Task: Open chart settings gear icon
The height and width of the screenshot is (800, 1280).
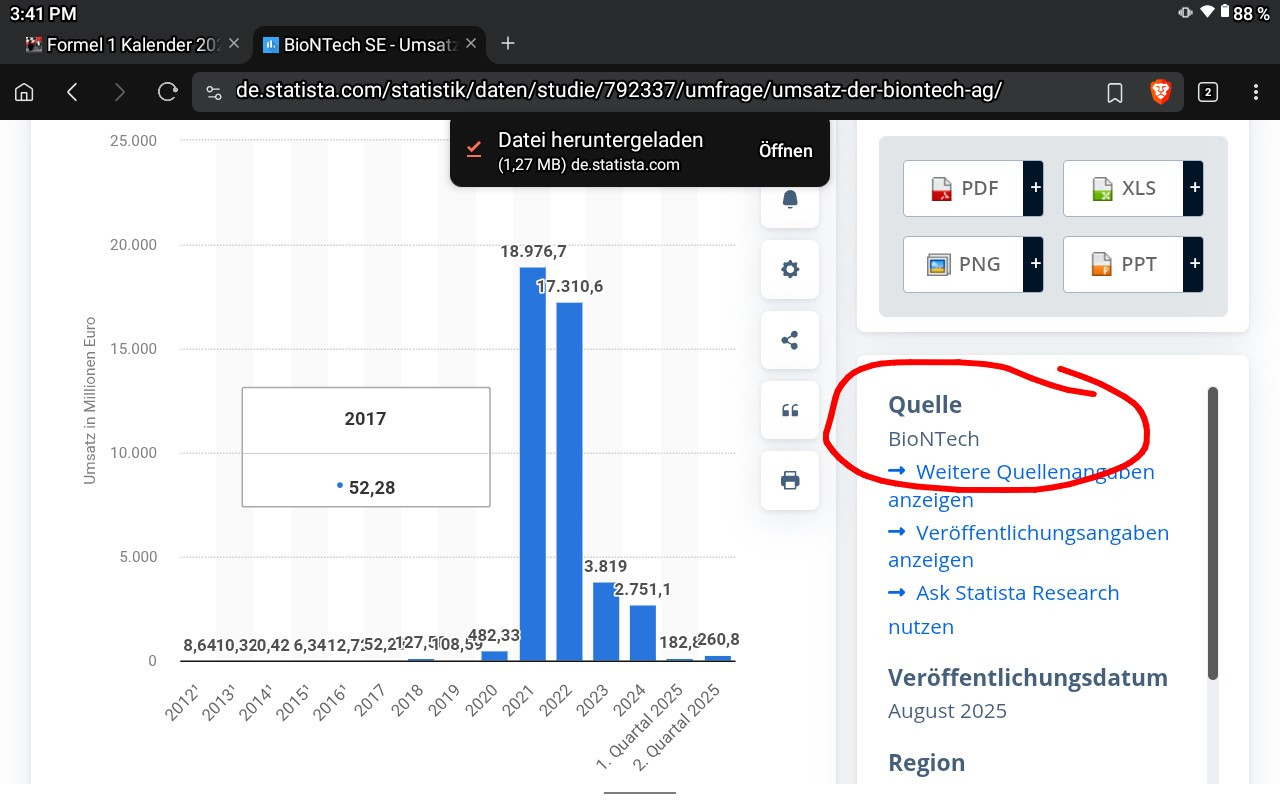Action: tap(790, 269)
